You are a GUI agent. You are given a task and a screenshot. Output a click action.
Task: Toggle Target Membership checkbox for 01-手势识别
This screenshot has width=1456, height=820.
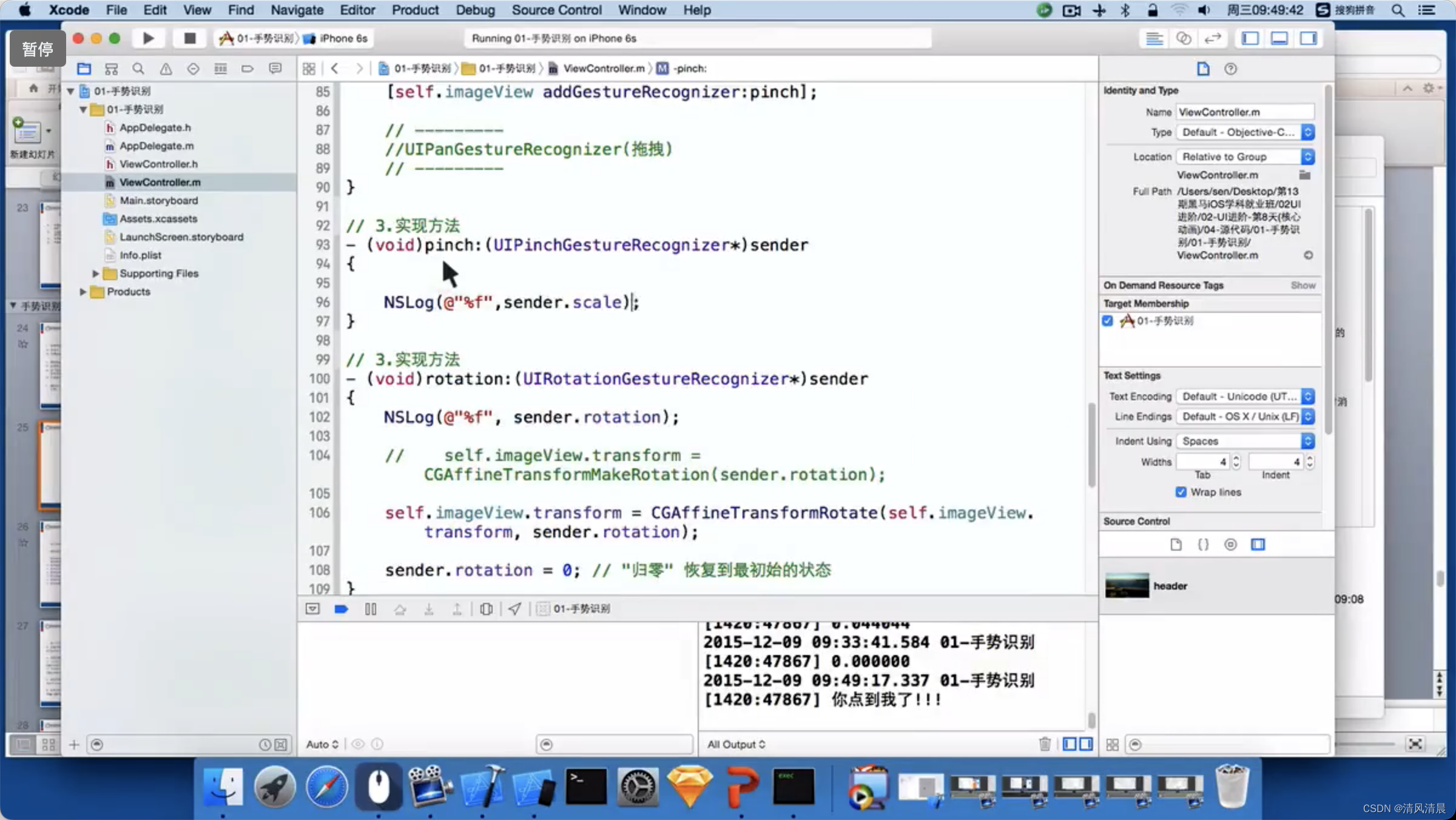point(1108,320)
